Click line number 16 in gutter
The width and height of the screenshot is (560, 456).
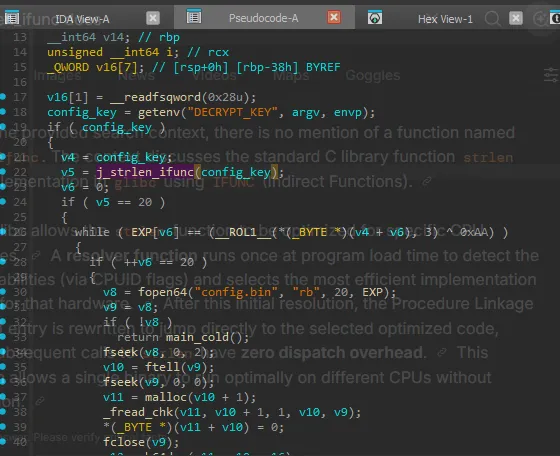tap(20, 82)
